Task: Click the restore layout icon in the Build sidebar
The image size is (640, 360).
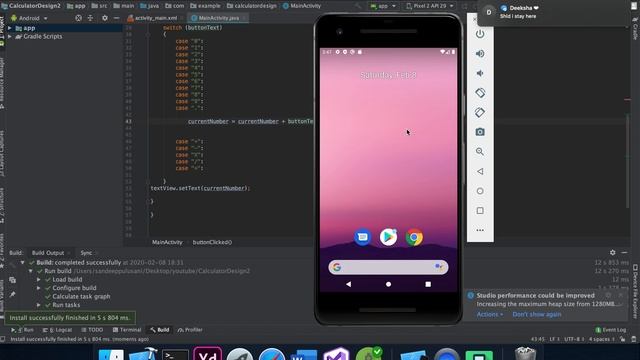Action: pyautogui.click(x=13, y=280)
